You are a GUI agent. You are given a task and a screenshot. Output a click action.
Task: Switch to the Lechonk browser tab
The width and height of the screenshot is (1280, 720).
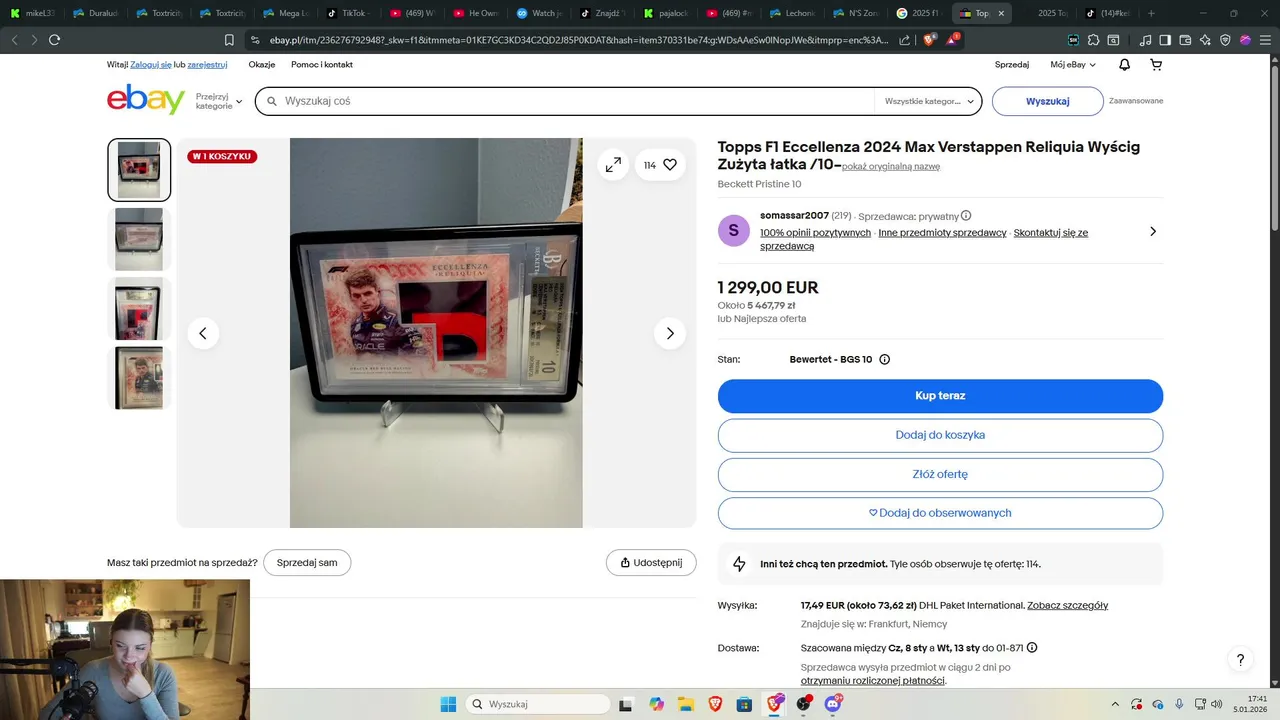pyautogui.click(x=794, y=13)
